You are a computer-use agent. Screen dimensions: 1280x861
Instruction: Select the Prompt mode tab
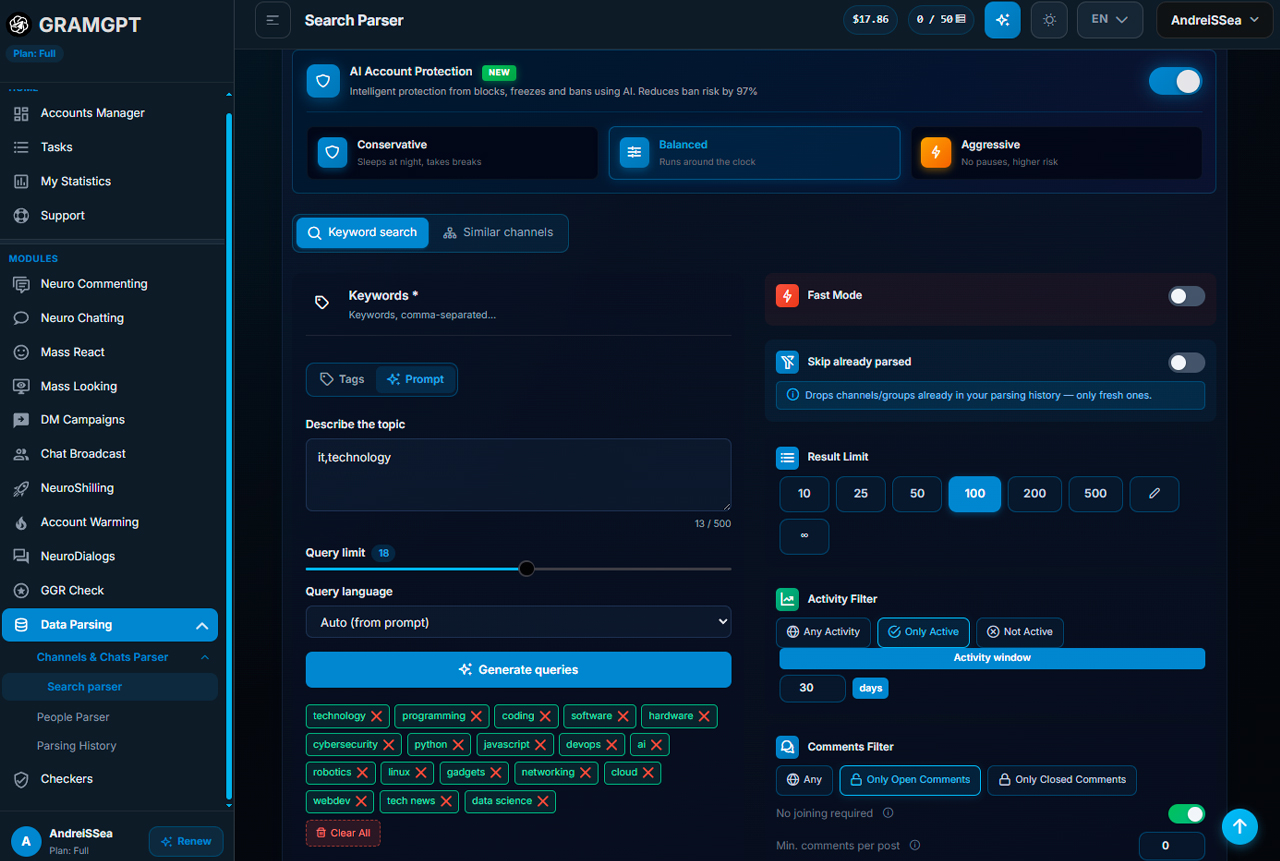point(415,379)
